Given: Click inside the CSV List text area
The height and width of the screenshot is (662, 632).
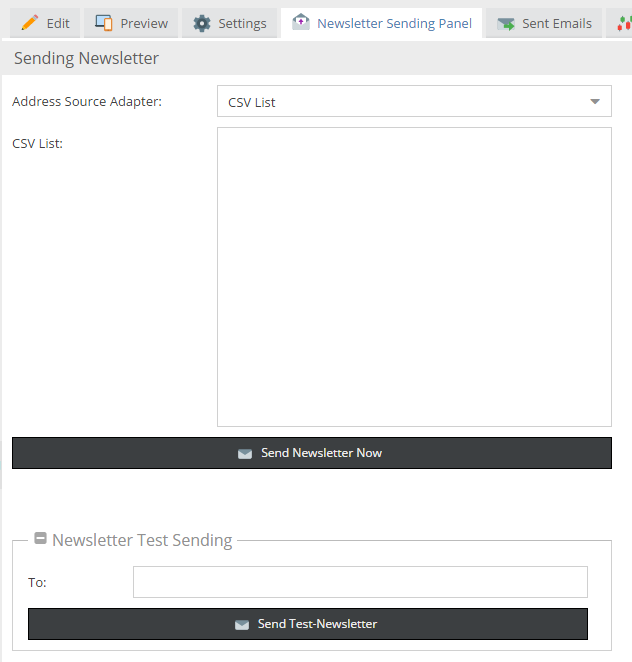Looking at the screenshot, I should tap(414, 277).
